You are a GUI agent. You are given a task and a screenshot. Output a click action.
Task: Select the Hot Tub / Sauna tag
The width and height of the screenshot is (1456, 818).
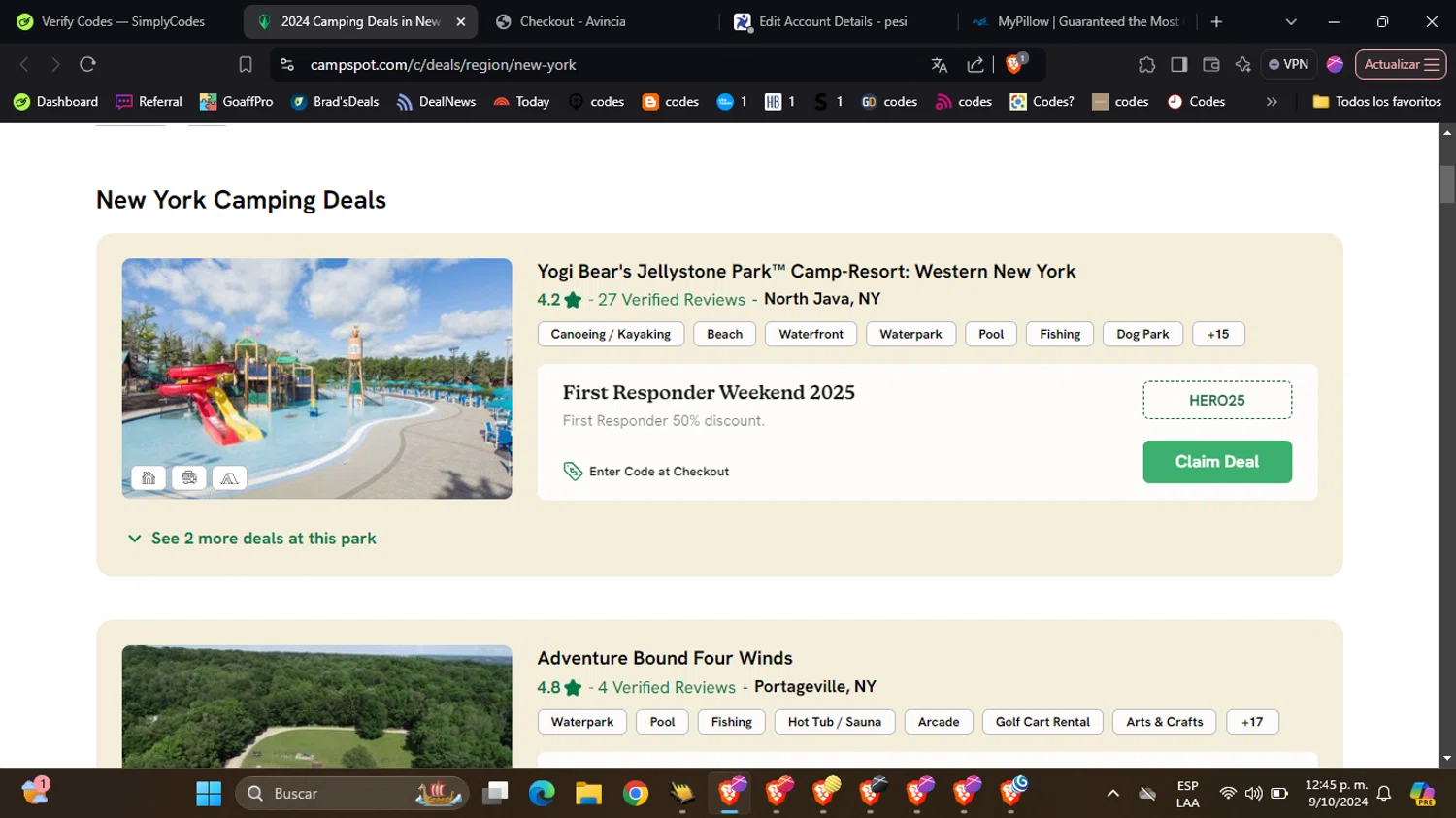(835, 722)
